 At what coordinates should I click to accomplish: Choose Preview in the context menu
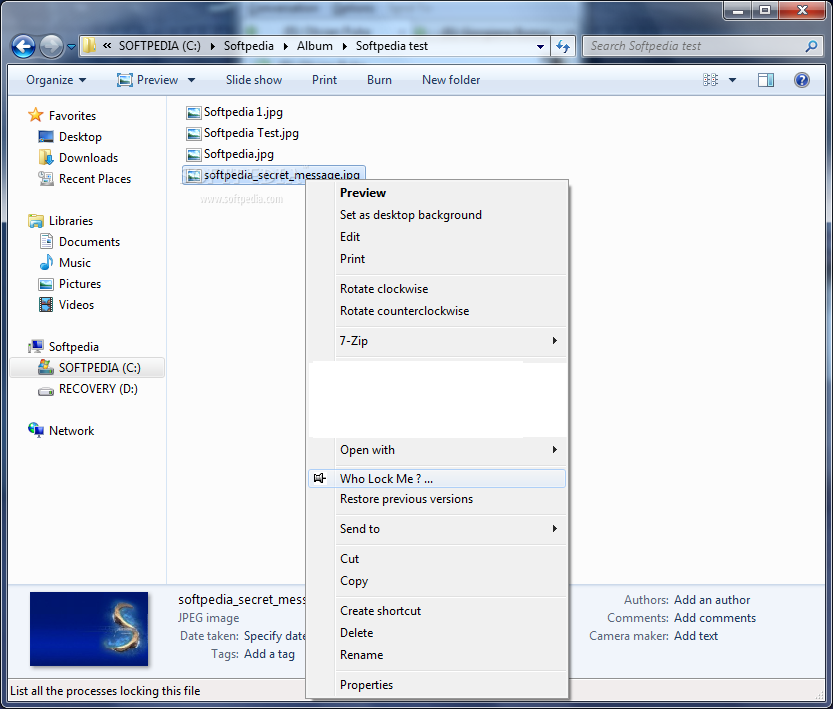click(363, 193)
